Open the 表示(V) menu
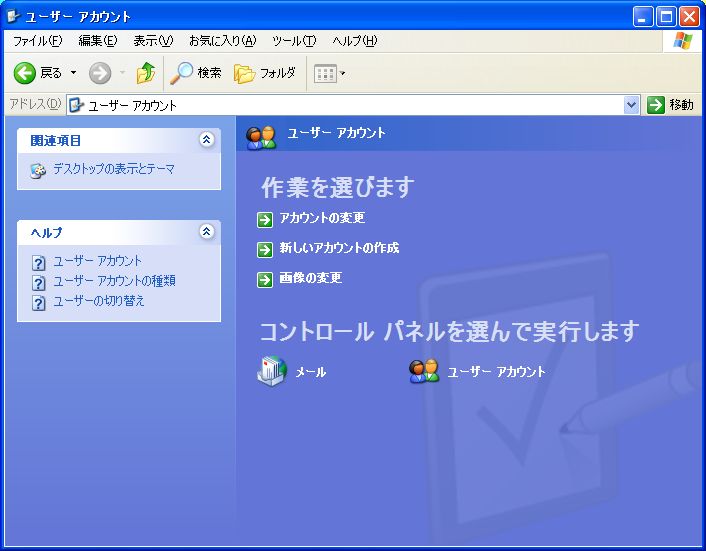The width and height of the screenshot is (706, 551). coord(153,41)
